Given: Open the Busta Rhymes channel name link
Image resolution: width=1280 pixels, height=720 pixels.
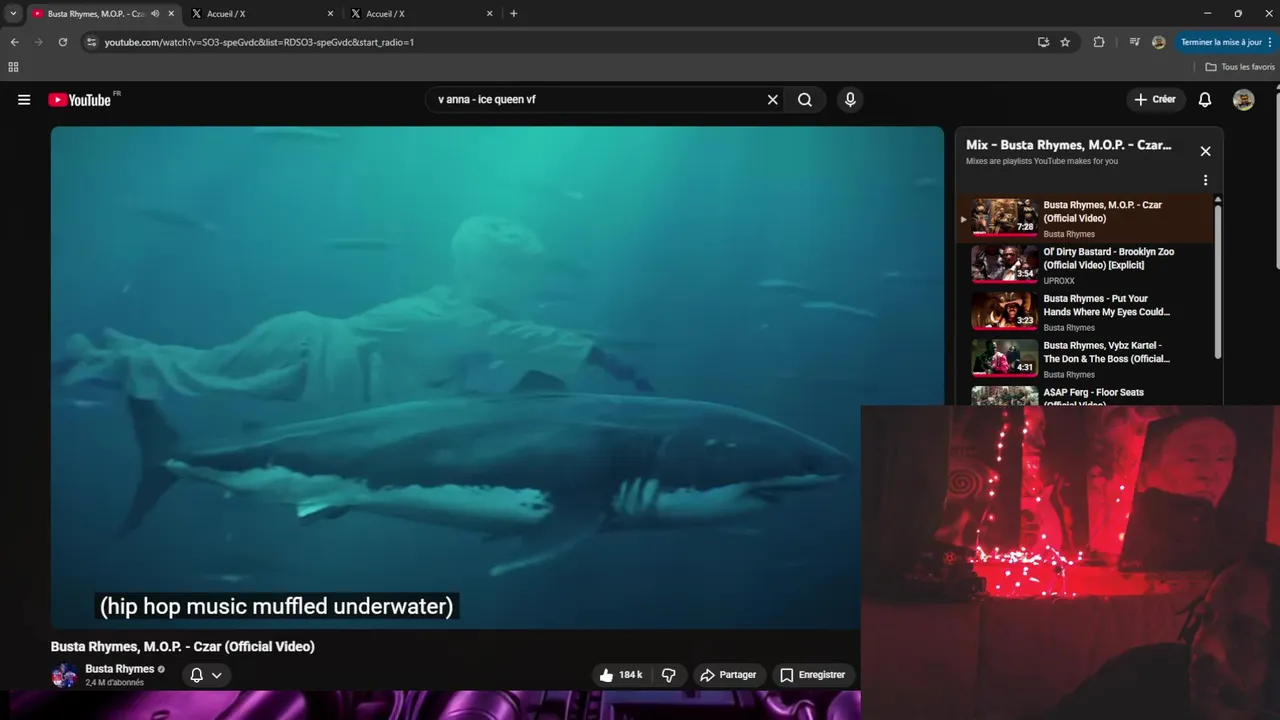Looking at the screenshot, I should tap(120, 669).
